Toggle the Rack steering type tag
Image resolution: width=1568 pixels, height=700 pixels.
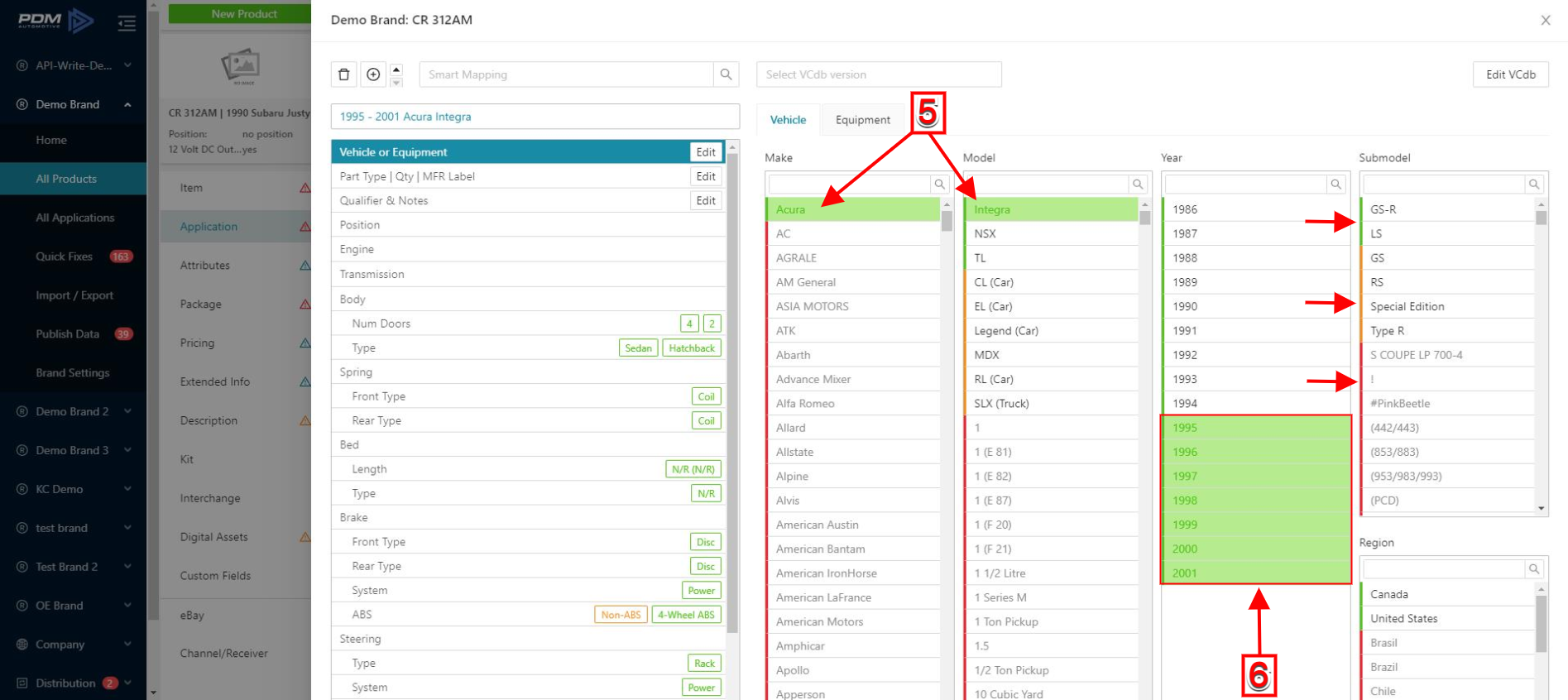pyautogui.click(x=704, y=664)
